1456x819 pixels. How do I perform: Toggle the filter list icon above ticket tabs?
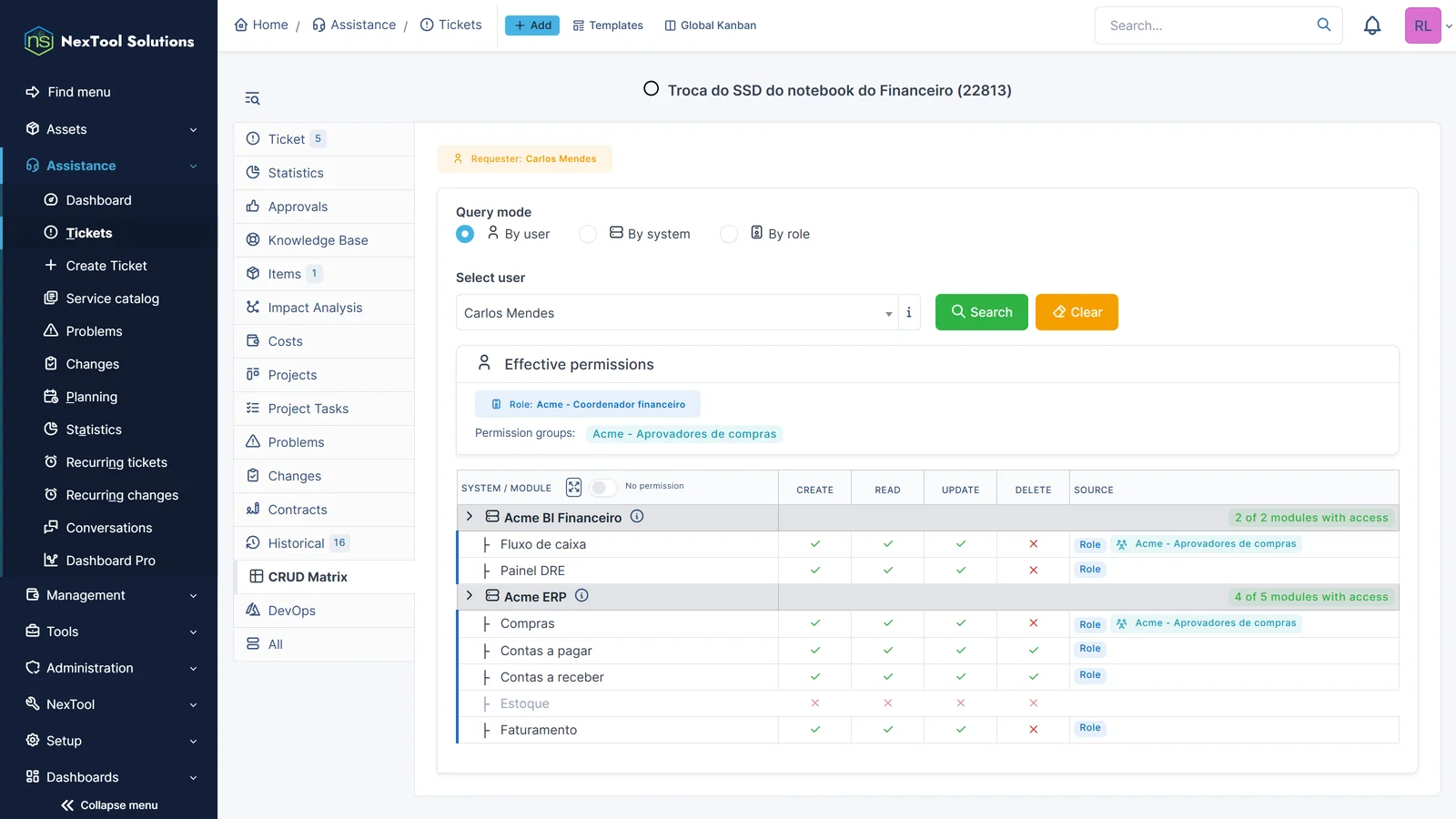[252, 98]
